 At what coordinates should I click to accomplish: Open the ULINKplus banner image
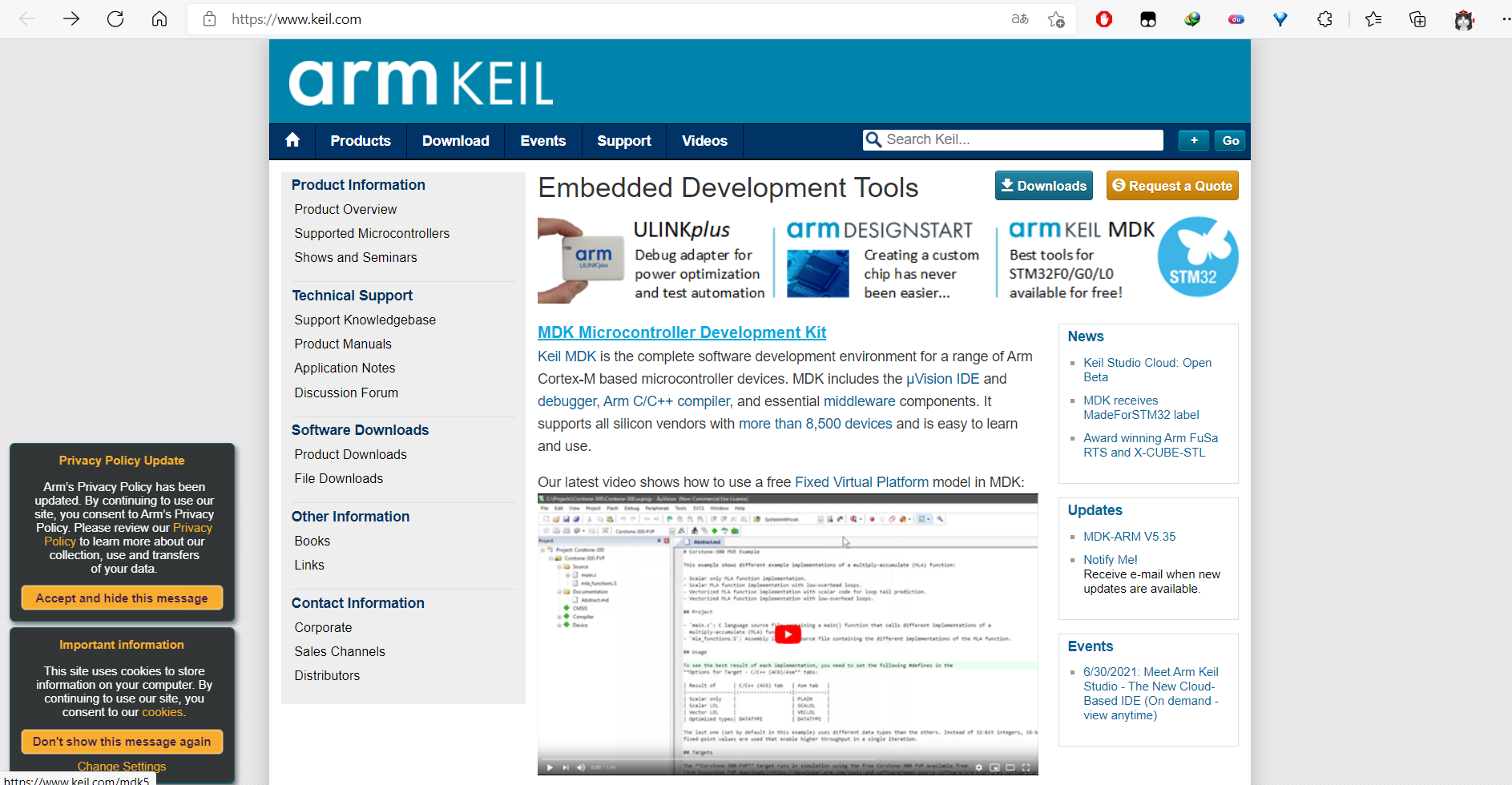coord(651,260)
